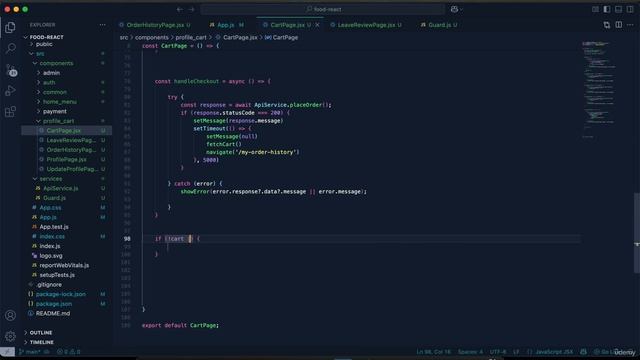The width and height of the screenshot is (640, 360).
Task: Switch to the App.js tab
Action: click(x=226, y=25)
